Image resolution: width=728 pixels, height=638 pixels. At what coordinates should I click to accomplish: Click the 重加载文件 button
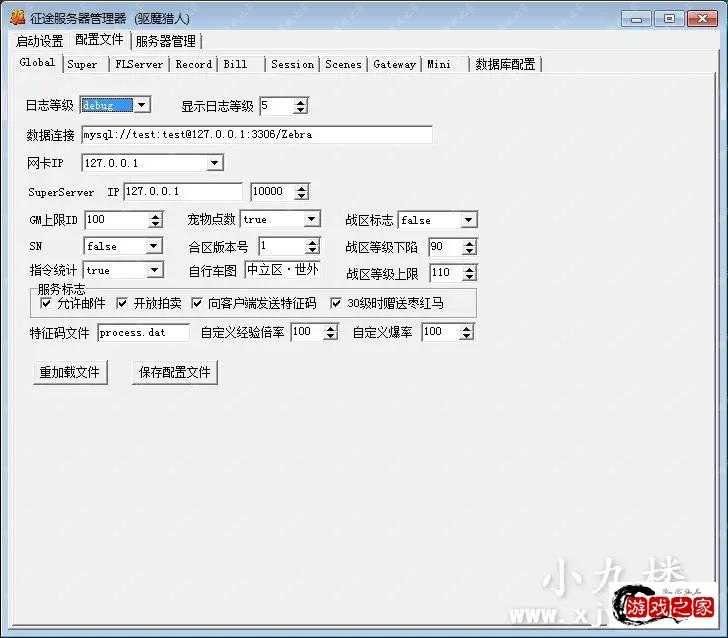point(70,372)
